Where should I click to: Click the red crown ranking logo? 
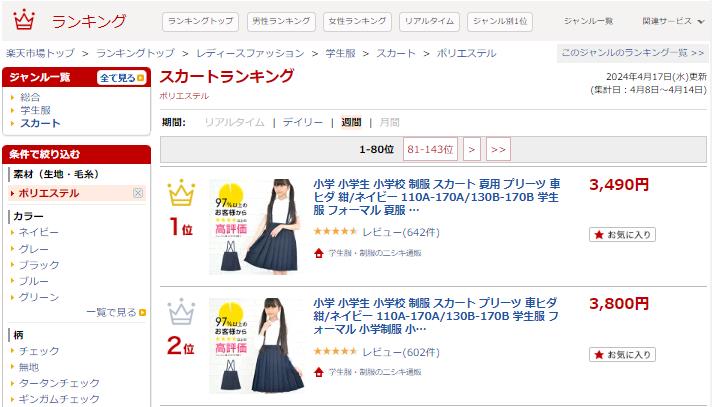tap(24, 20)
